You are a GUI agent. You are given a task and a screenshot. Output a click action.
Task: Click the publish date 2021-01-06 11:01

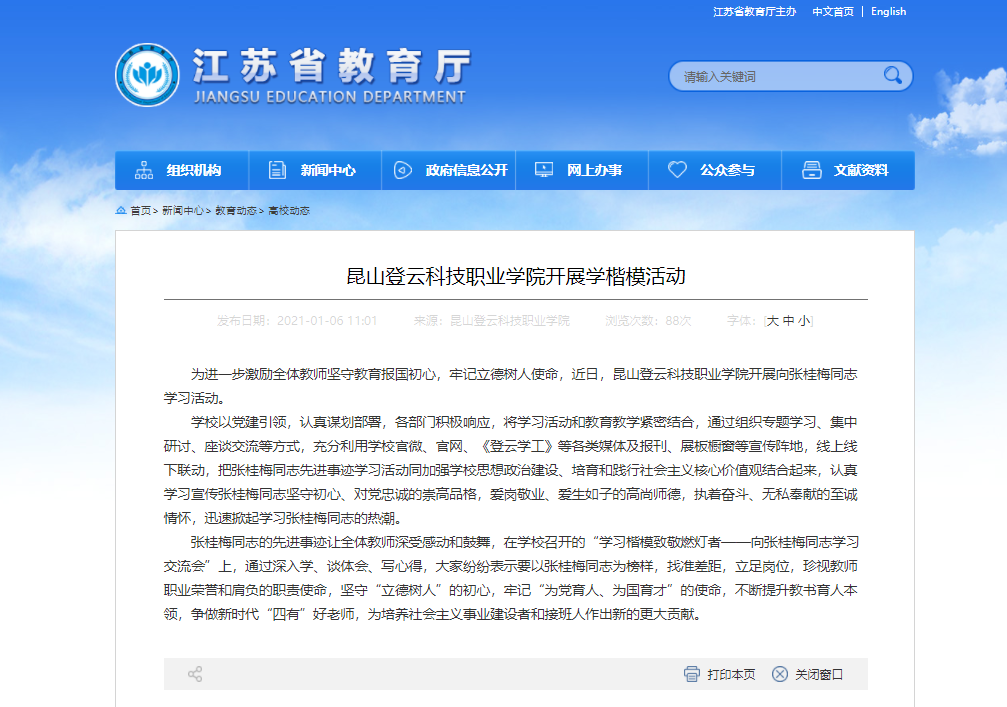(x=327, y=320)
